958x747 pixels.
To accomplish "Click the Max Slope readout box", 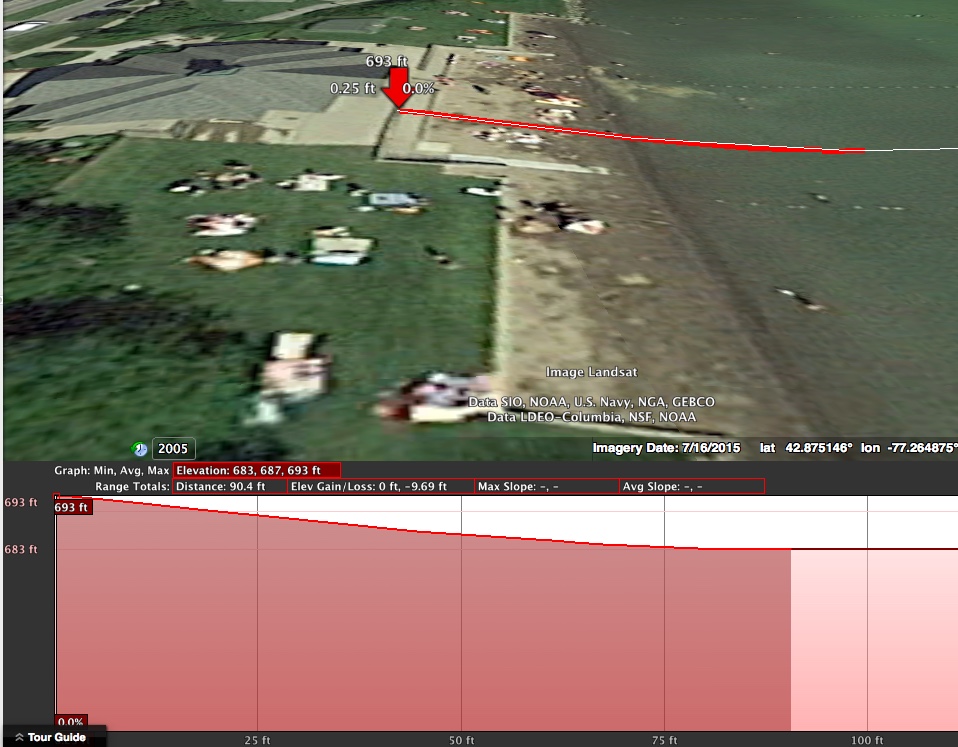I will (x=546, y=486).
